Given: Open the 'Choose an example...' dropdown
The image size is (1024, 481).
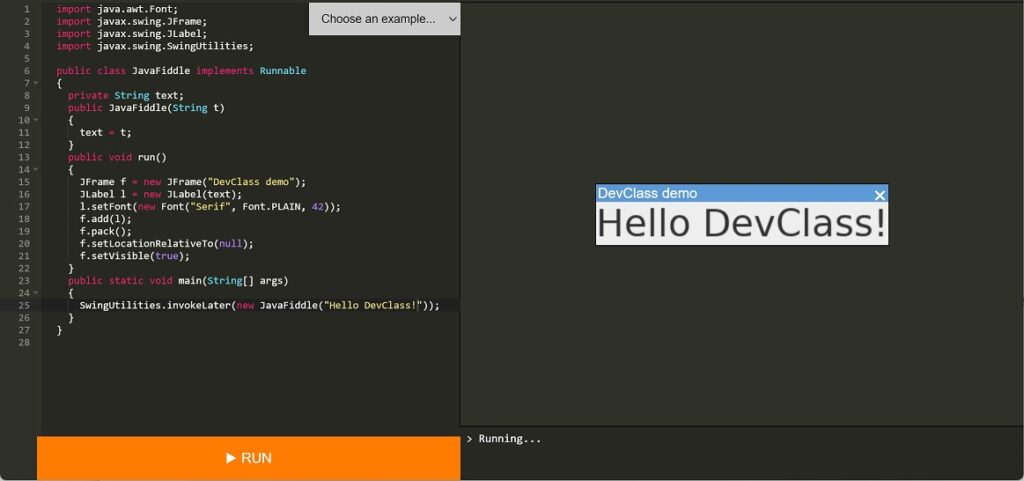Looking at the screenshot, I should [385, 19].
